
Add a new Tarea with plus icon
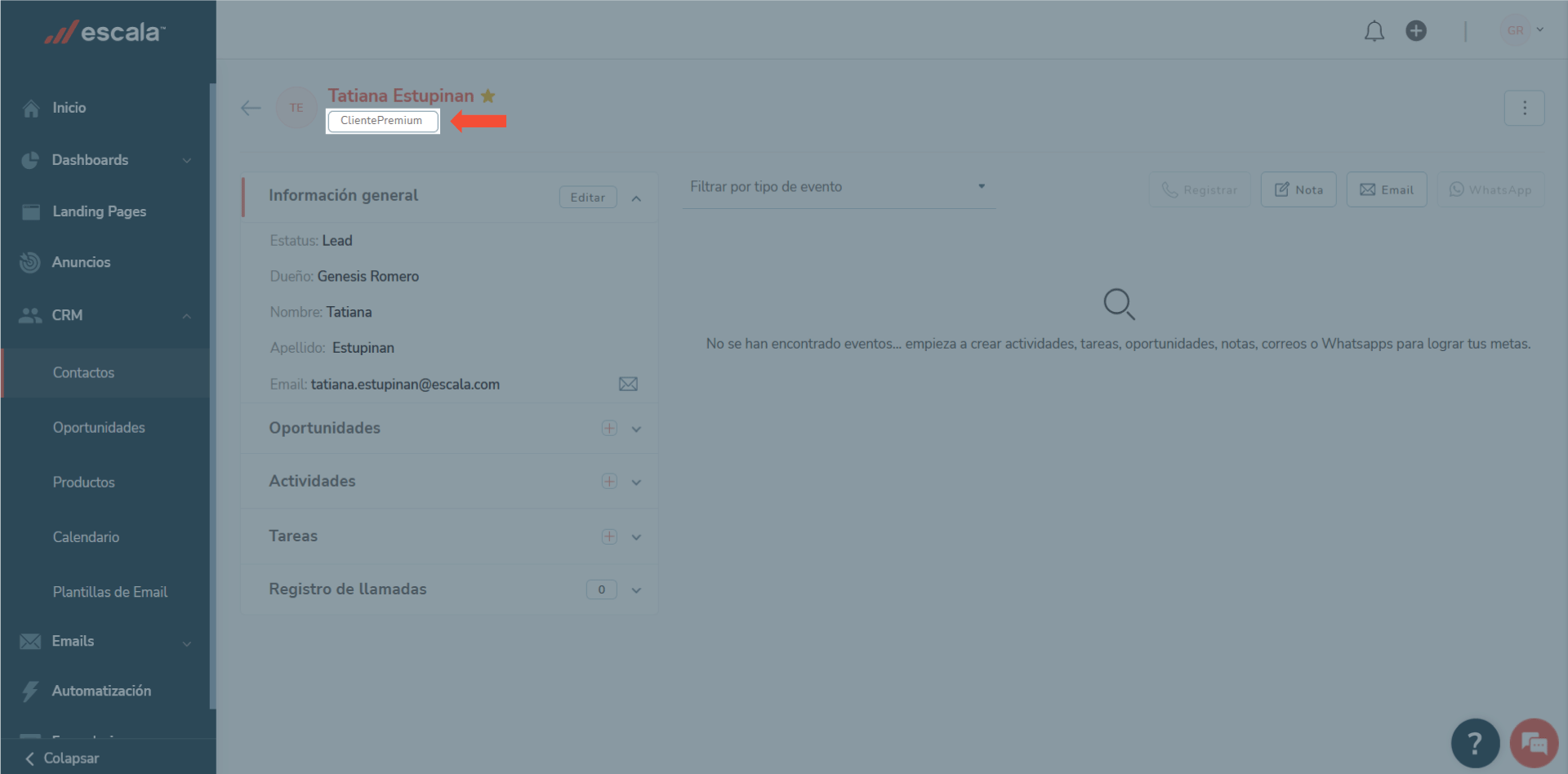pos(609,536)
